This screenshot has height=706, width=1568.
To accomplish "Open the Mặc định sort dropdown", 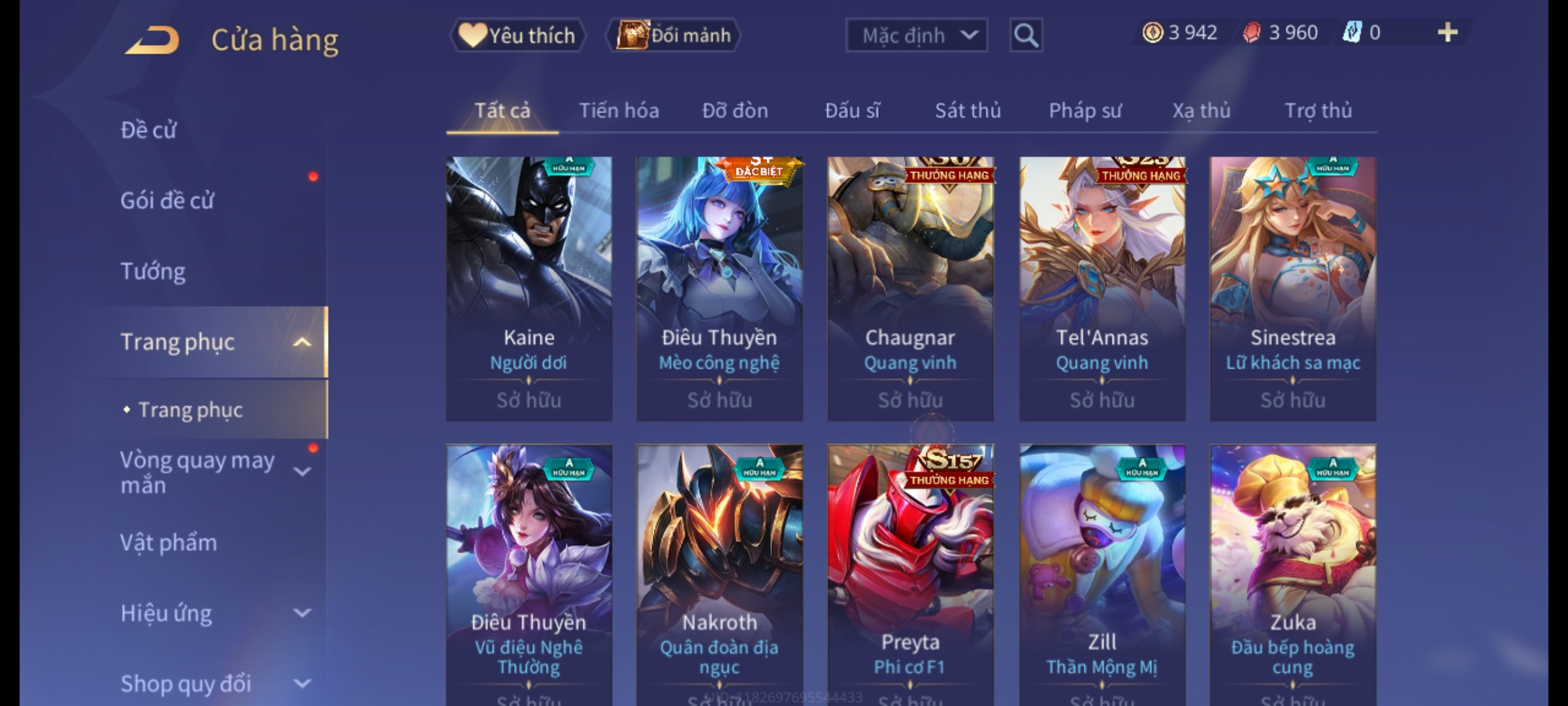I will 917,35.
